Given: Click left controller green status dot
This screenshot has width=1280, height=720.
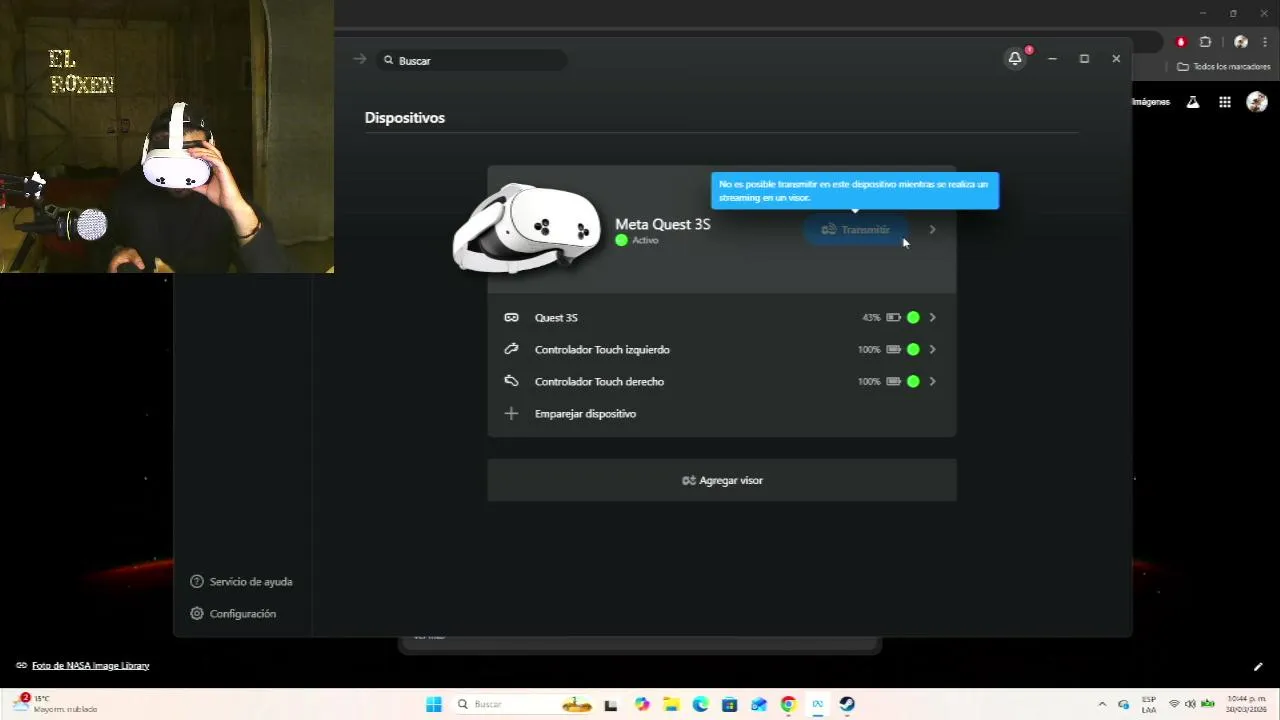Looking at the screenshot, I should coord(913,349).
